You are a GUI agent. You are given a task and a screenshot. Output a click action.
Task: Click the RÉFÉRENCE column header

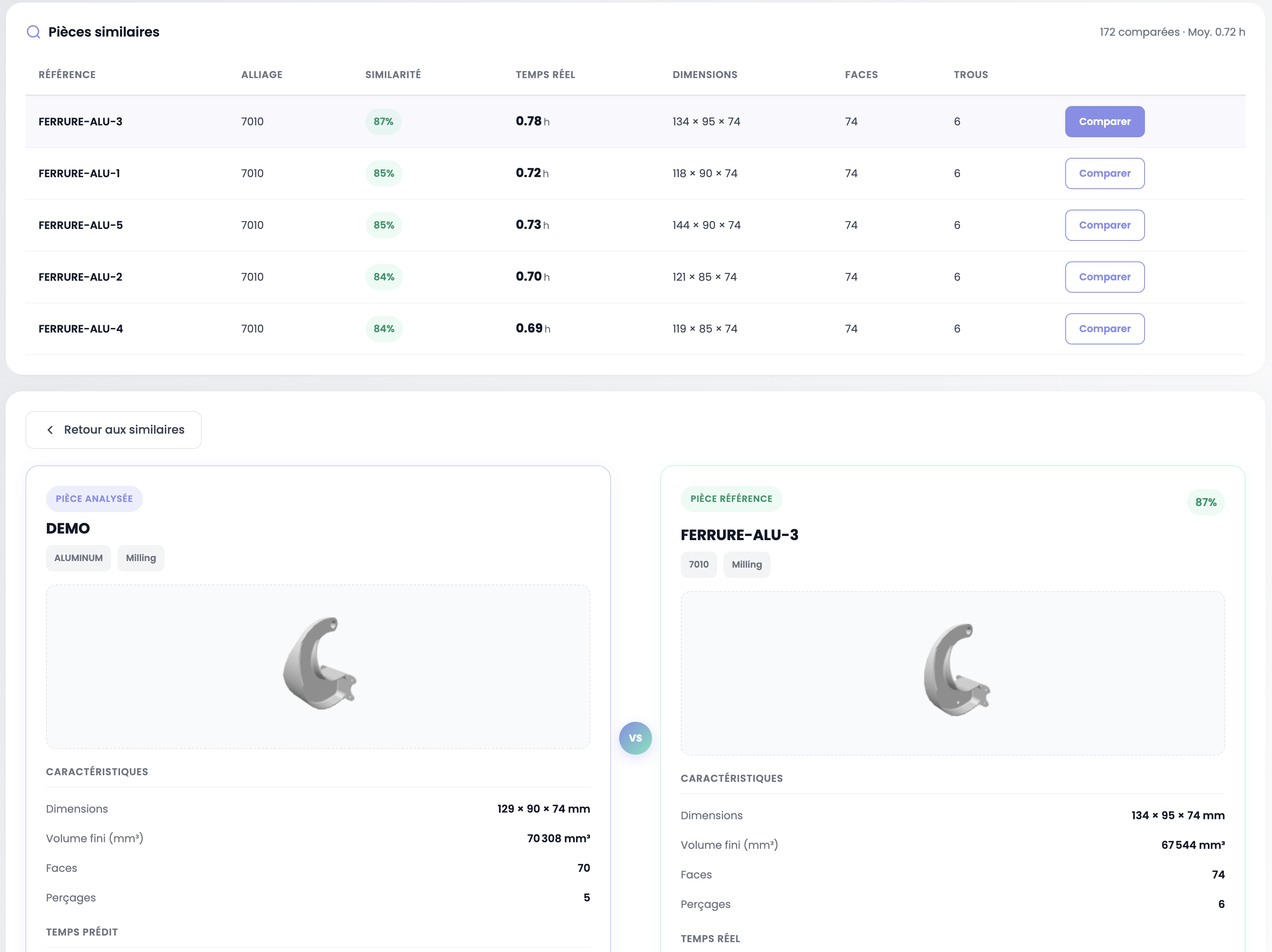point(67,75)
